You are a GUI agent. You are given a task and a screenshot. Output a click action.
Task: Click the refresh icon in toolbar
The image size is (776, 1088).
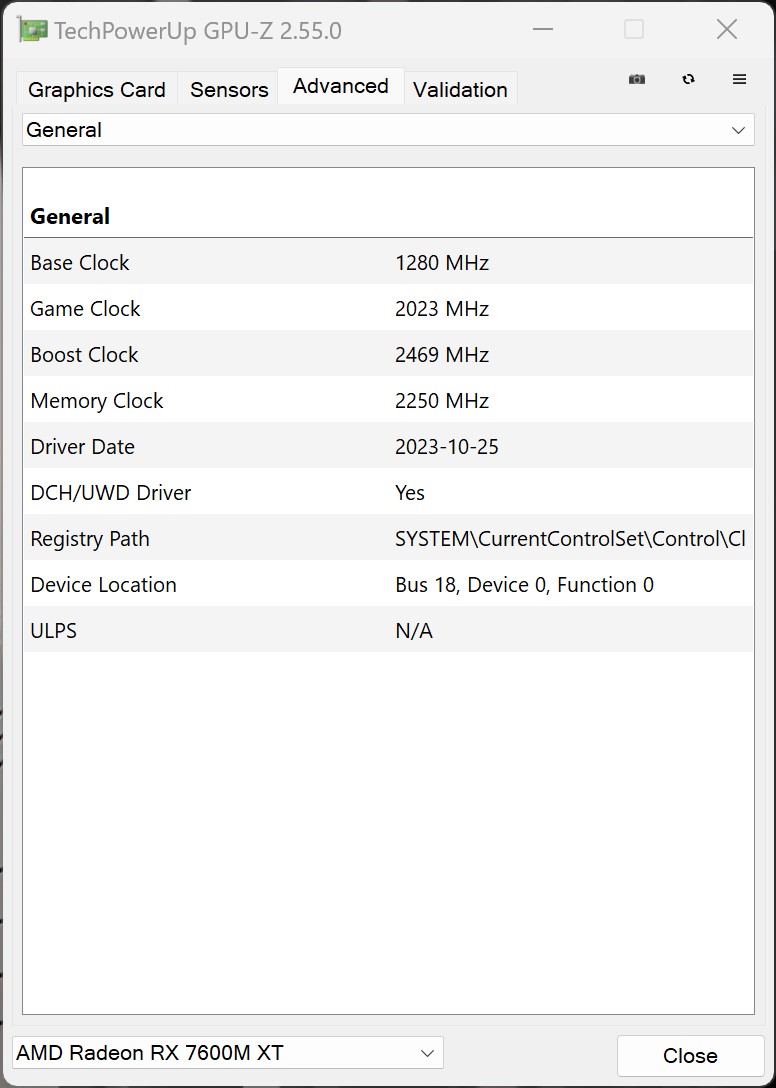688,80
